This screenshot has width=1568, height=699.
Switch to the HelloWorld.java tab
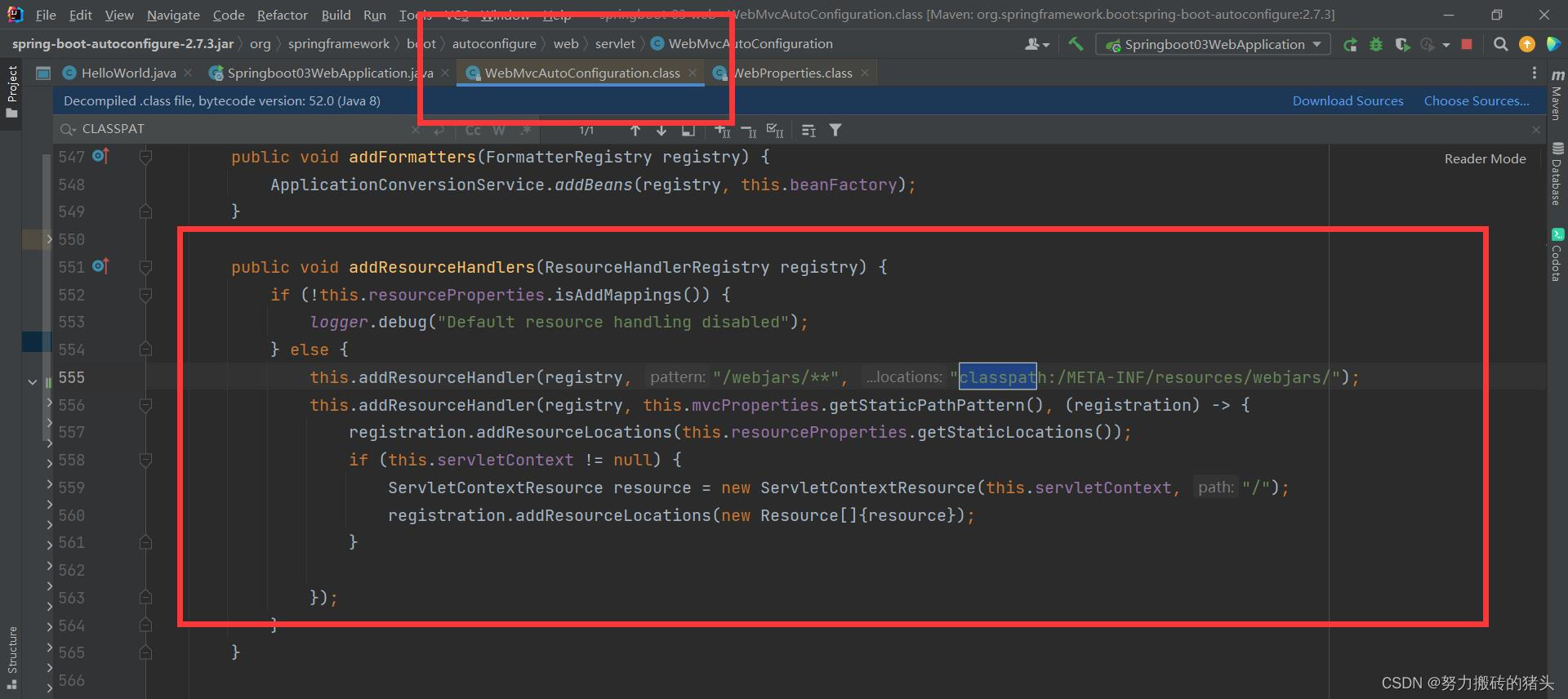(128, 73)
